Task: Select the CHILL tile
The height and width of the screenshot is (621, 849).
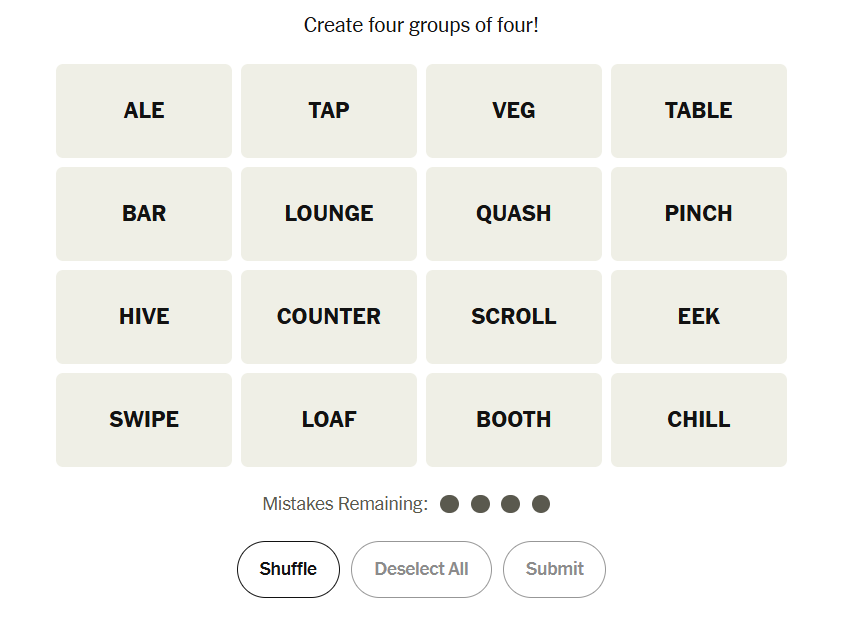Action: pos(699,420)
